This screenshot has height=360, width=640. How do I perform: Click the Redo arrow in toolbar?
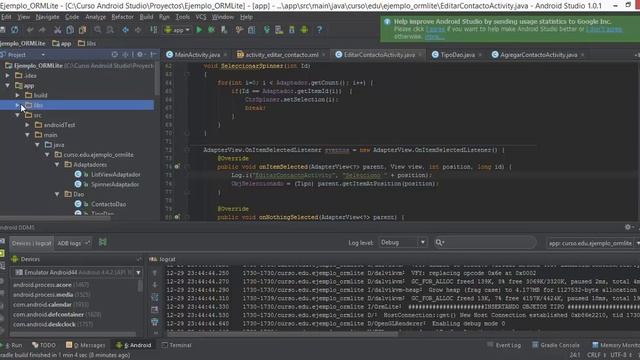click(42, 30)
